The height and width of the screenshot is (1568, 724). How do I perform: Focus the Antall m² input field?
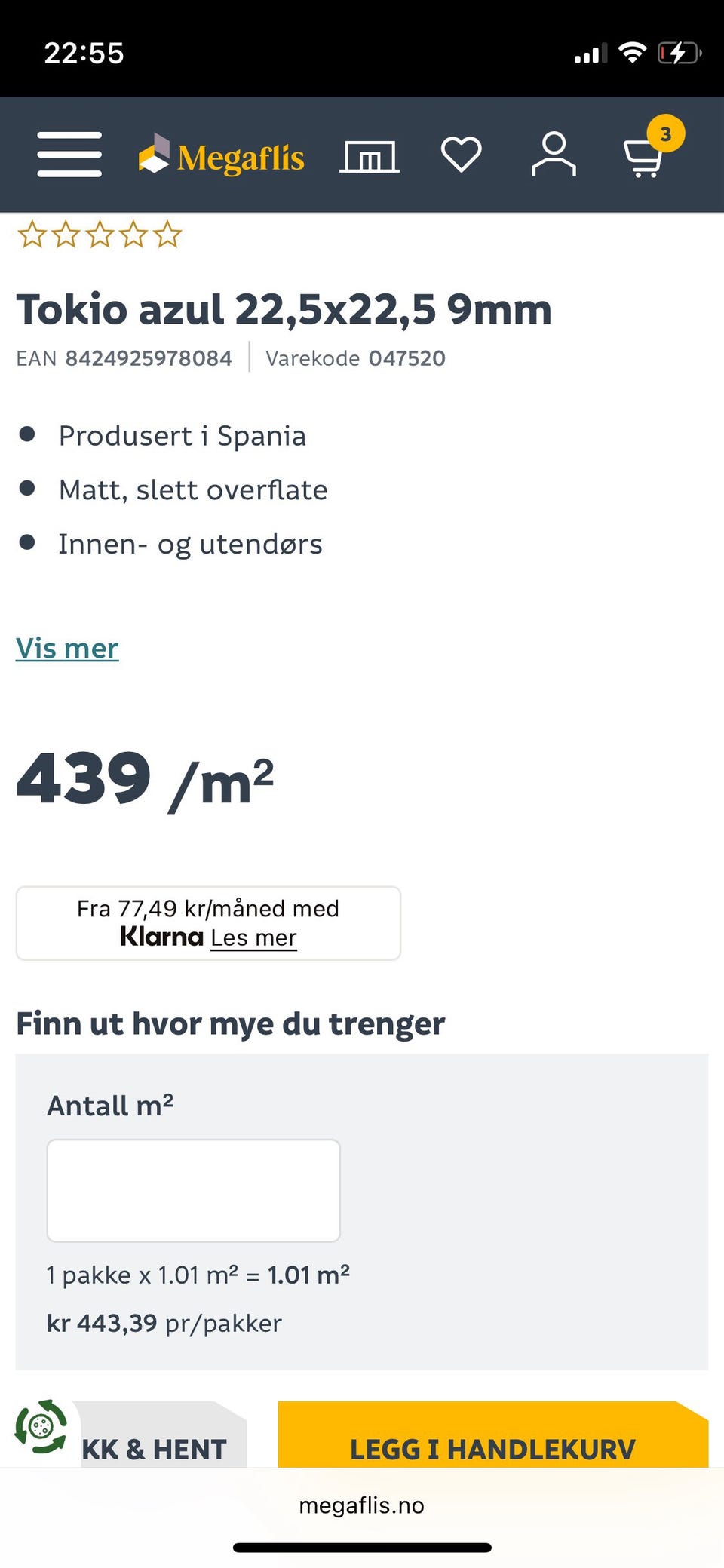[x=194, y=1190]
